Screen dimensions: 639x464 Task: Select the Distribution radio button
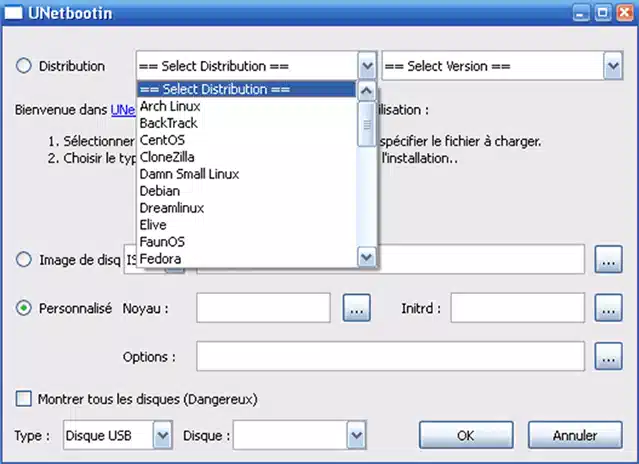(x=24, y=66)
